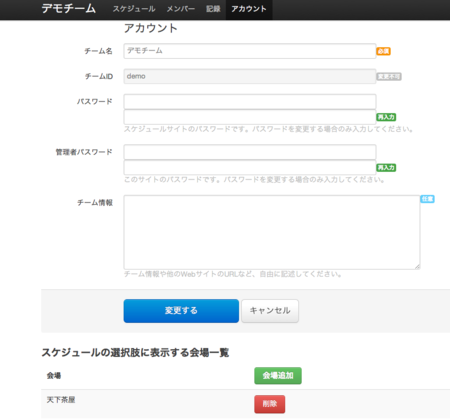Click the デモチーム brand link

point(69,8)
